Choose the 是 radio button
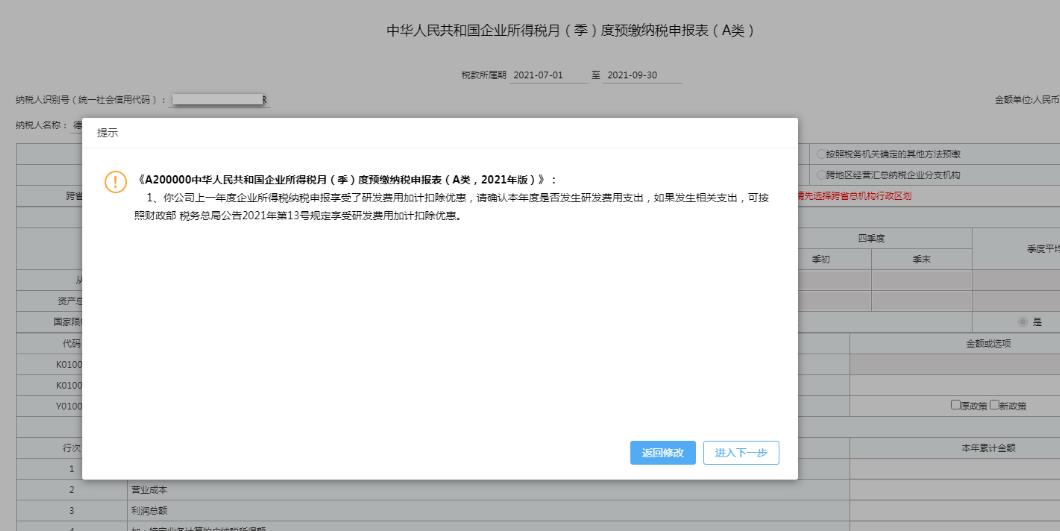This screenshot has width=1060, height=531. 1021,322
